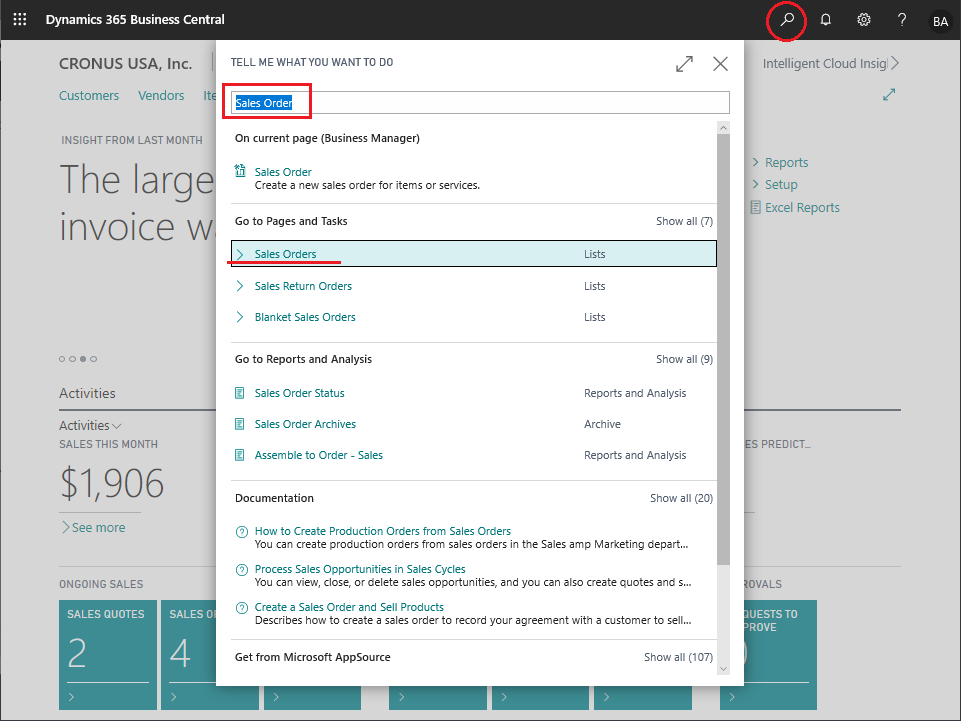
Task: Click the results list scrollbar thumb
Action: (723, 349)
